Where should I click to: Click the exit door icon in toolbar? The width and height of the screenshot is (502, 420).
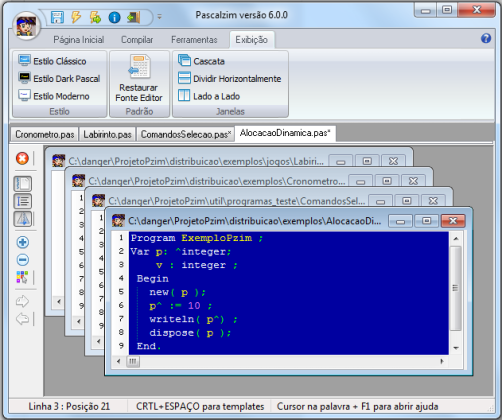pos(133,17)
